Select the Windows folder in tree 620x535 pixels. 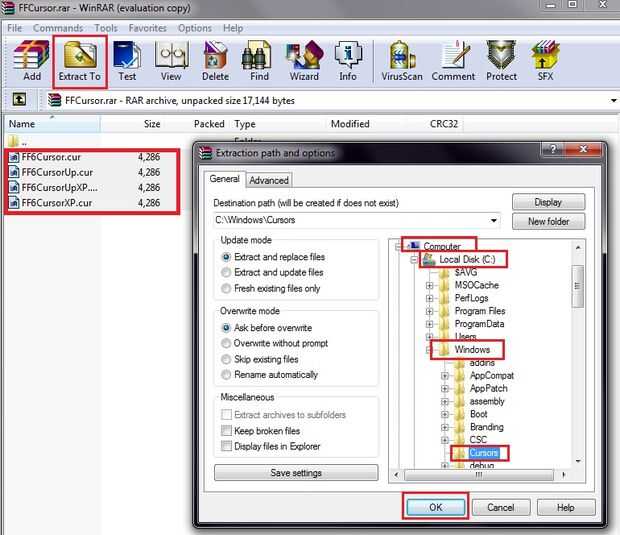coord(472,350)
